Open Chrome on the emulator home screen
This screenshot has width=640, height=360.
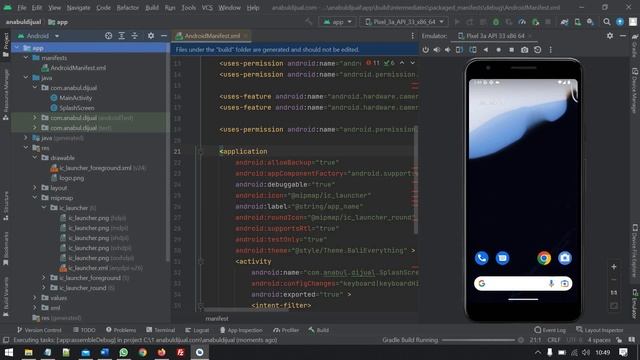544,258
